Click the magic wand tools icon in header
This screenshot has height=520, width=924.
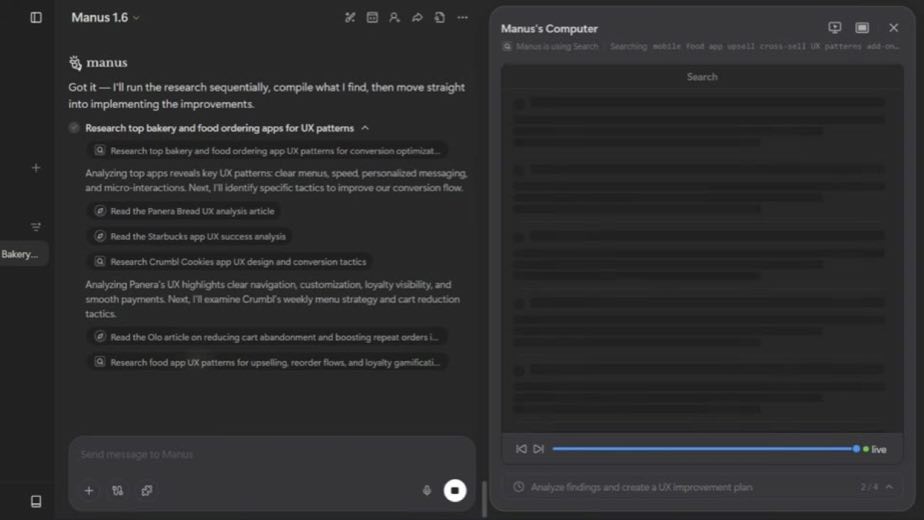tap(350, 18)
